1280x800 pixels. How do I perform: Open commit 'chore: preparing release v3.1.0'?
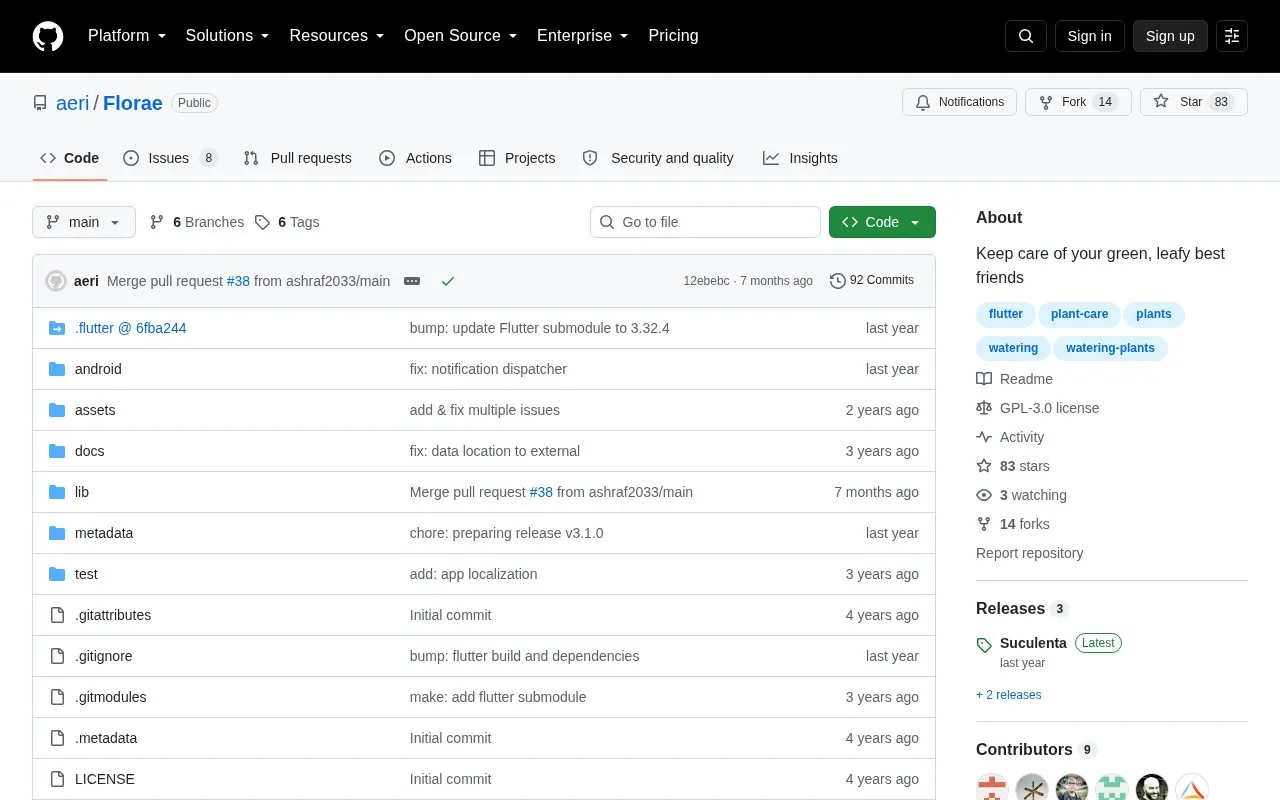(507, 533)
